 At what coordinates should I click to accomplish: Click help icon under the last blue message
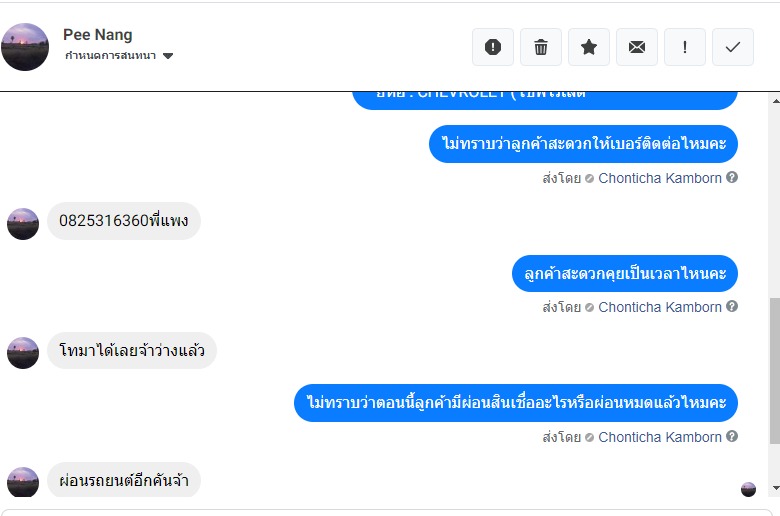(732, 437)
